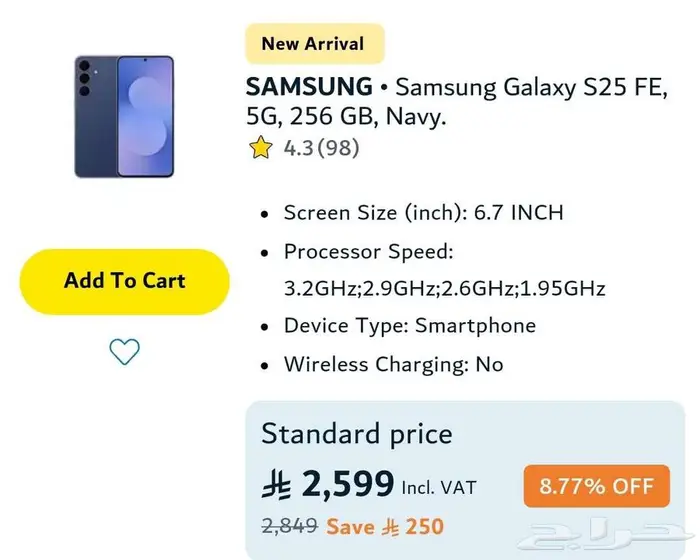Click the 4.3 rating score

(x=298, y=149)
